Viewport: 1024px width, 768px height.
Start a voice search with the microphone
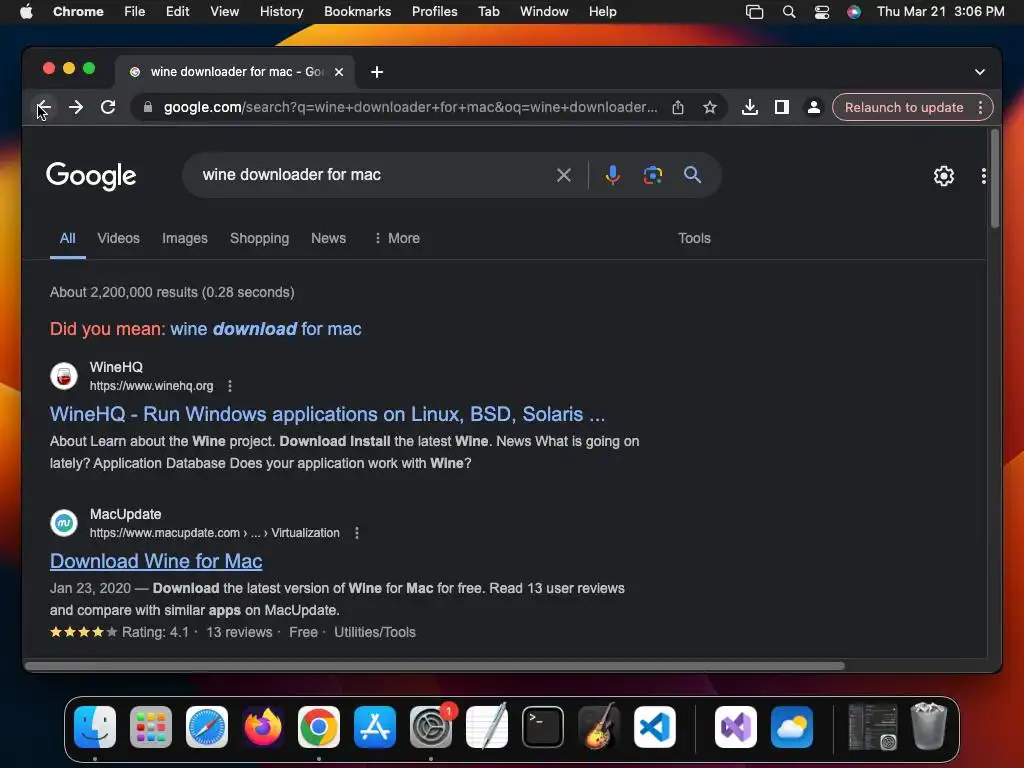tap(613, 175)
